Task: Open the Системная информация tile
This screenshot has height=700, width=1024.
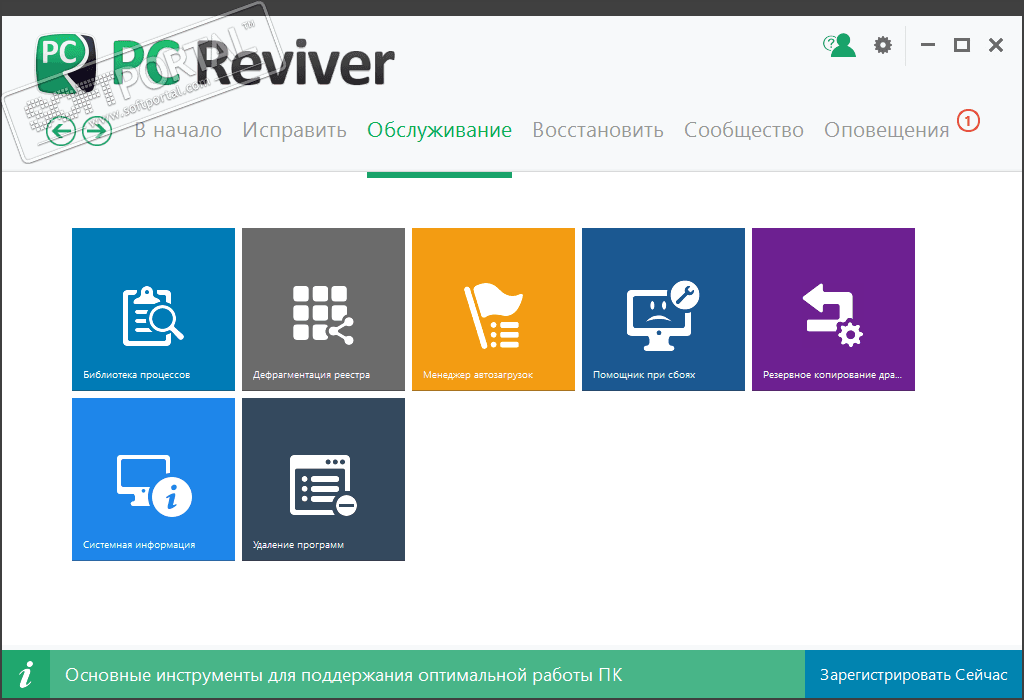Action: (x=153, y=479)
